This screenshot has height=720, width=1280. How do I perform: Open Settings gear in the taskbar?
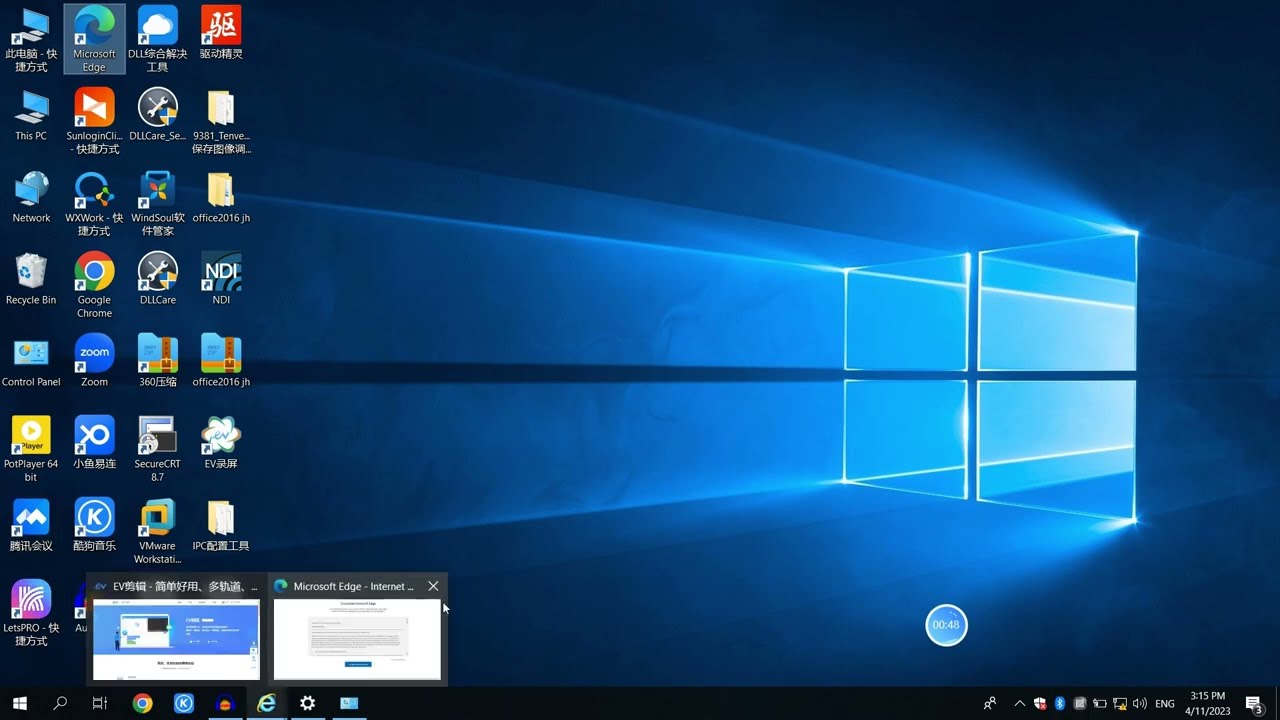[x=307, y=704]
